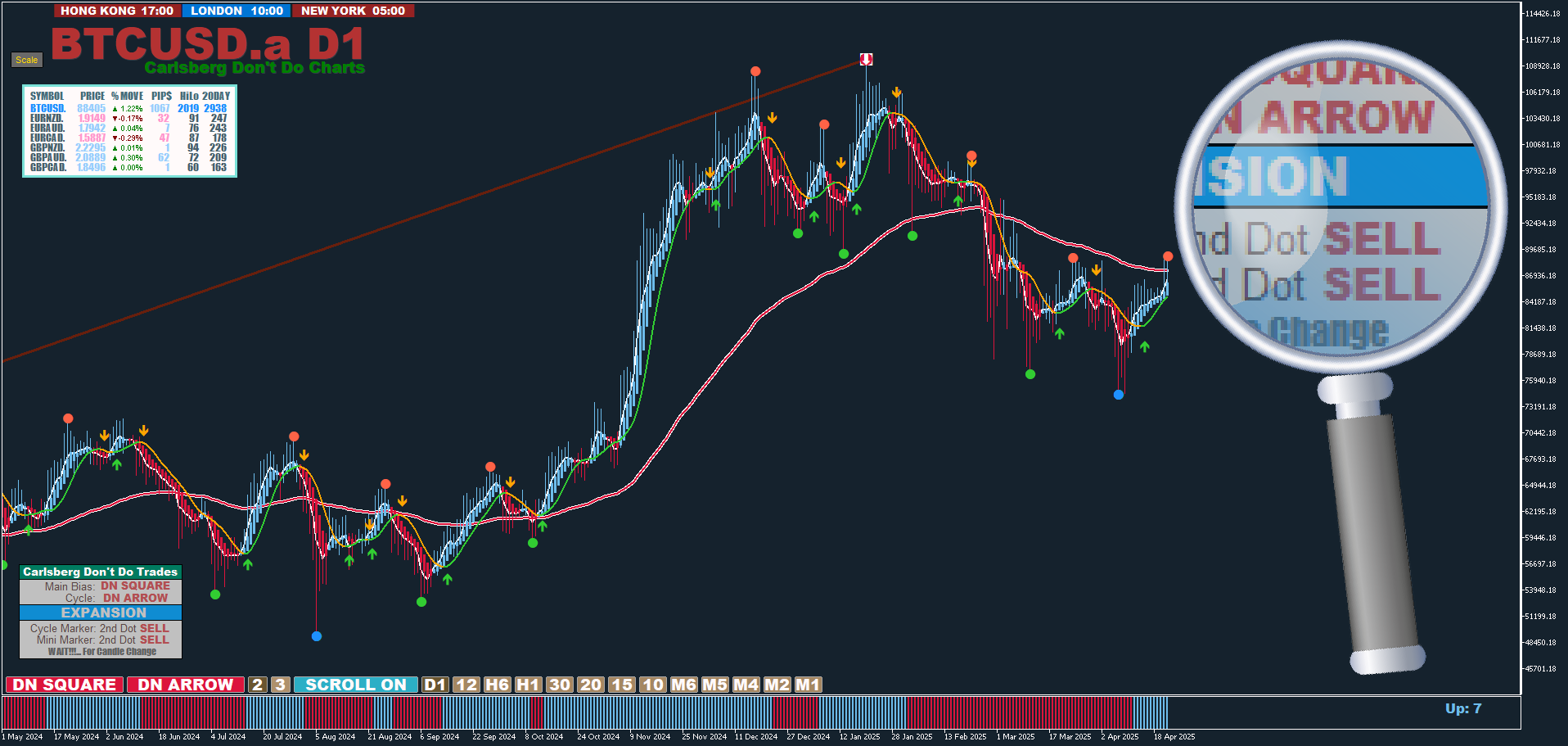
Task: Click the Carlsberg Don't Do Trades panel header
Action: coord(100,572)
